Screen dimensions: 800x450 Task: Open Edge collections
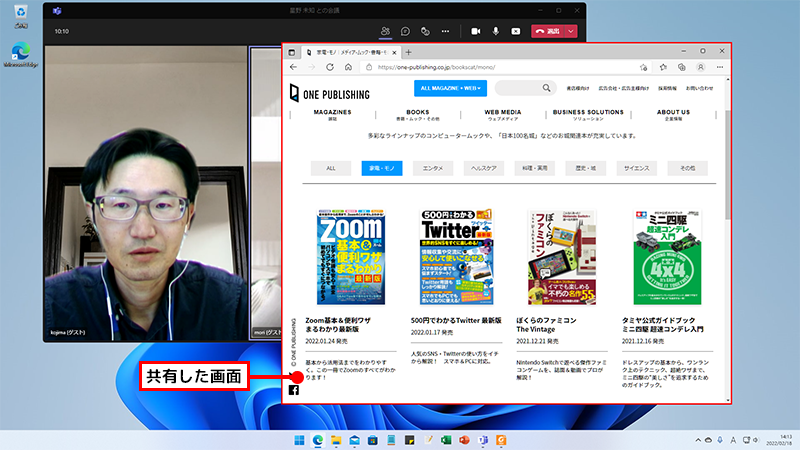coord(682,67)
